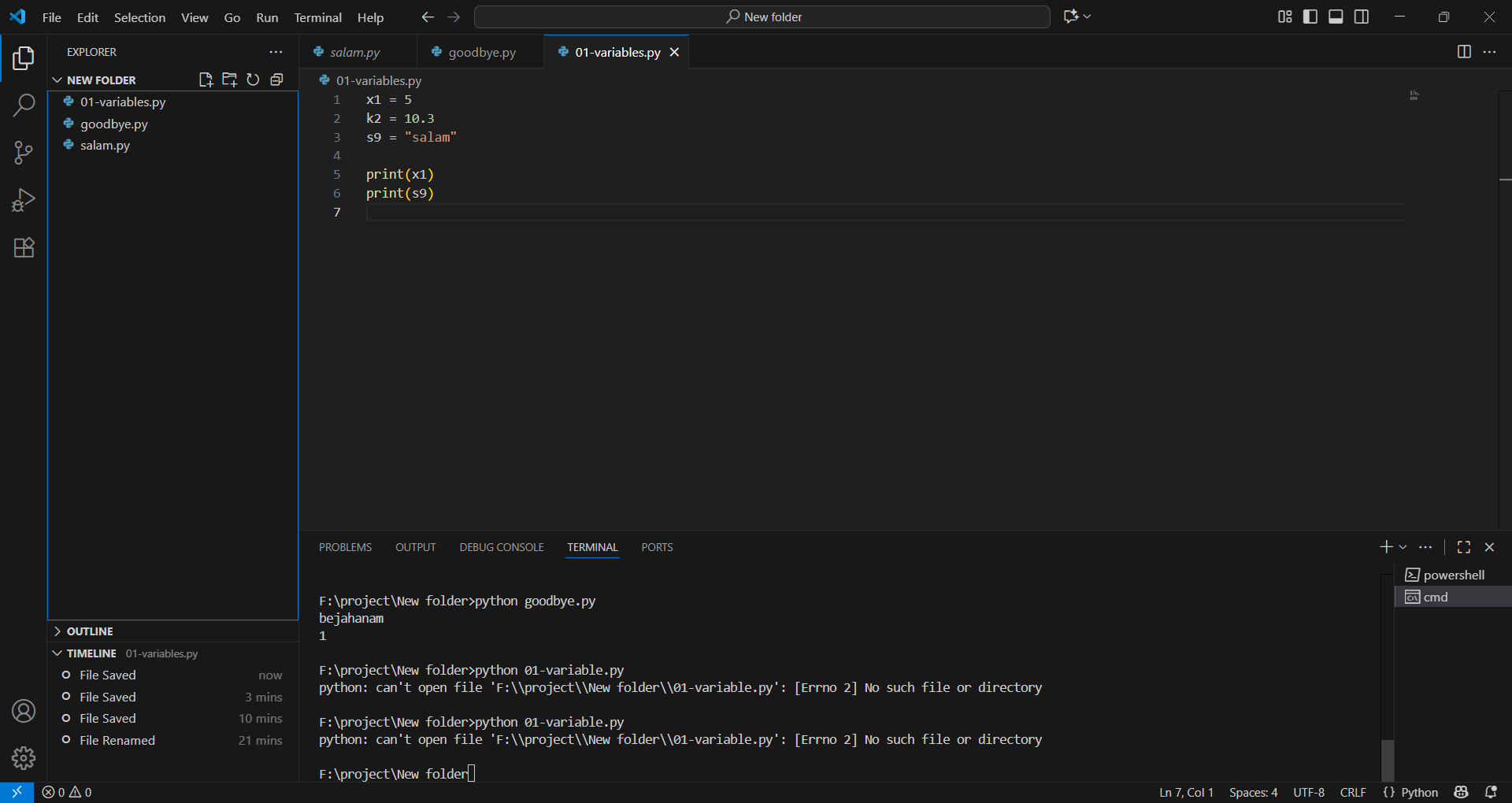Go forward in navigation history
Viewport: 1512px width, 803px height.
coord(454,17)
